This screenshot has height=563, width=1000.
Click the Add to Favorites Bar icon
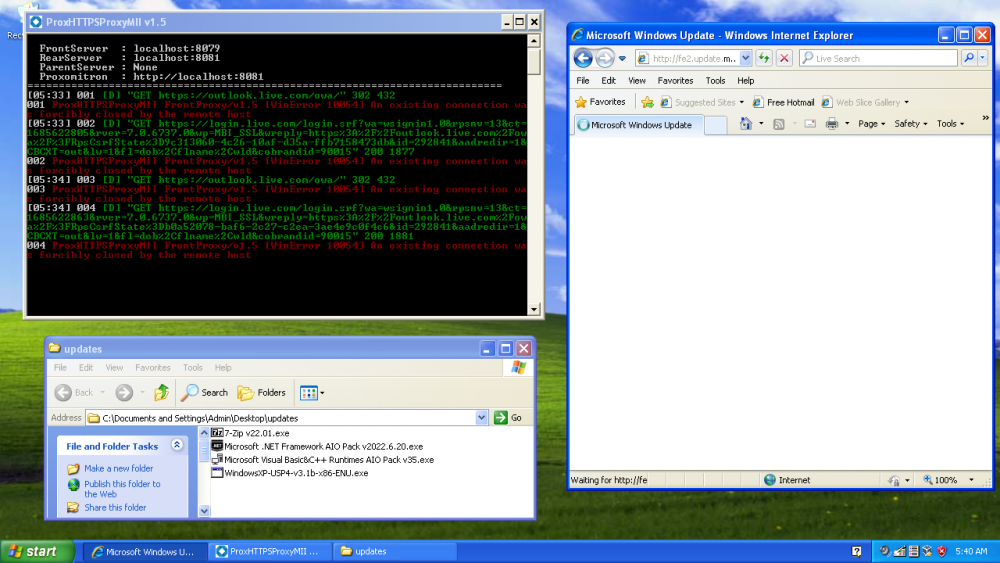[x=647, y=102]
